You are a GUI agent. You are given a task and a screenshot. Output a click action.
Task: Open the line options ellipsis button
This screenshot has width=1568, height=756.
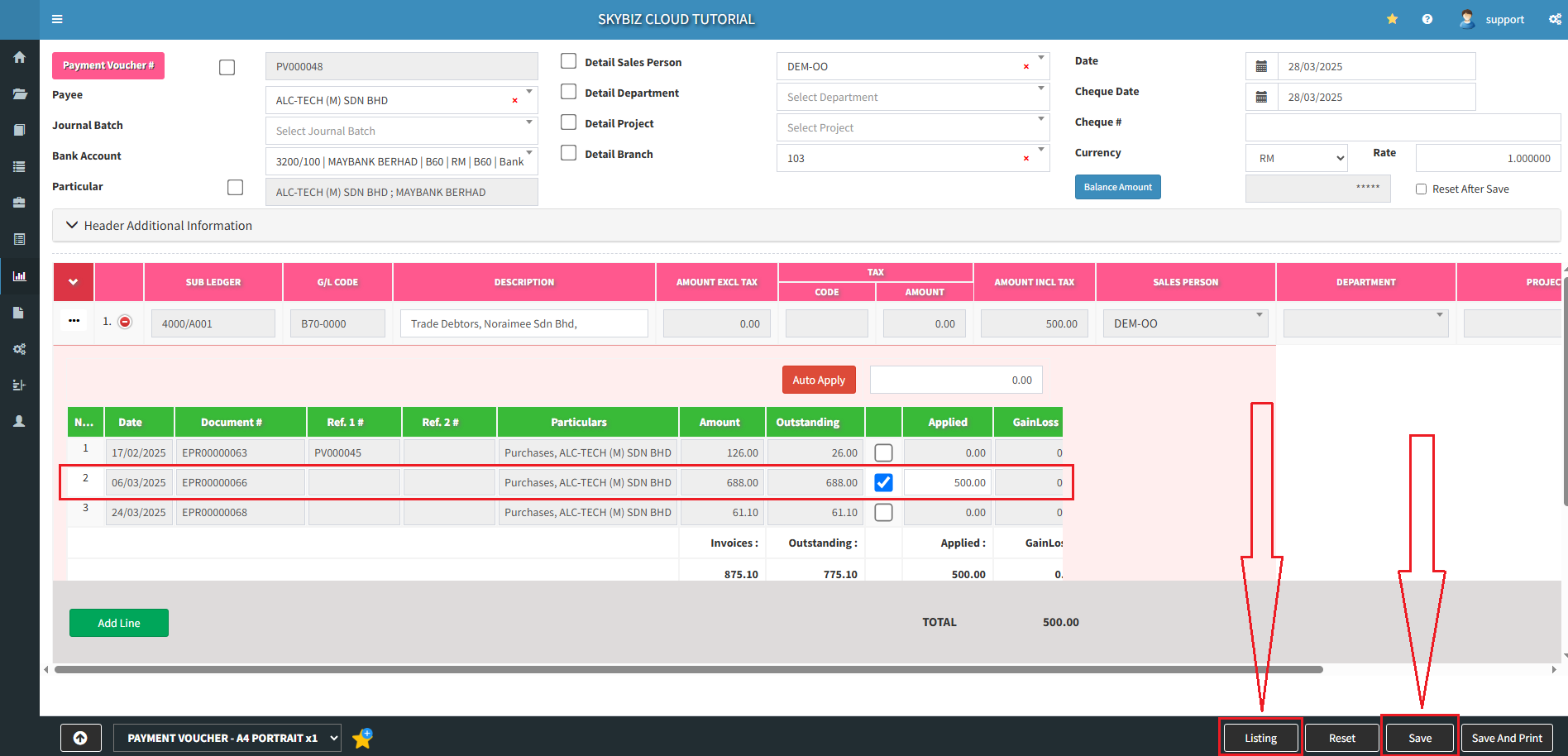(74, 321)
